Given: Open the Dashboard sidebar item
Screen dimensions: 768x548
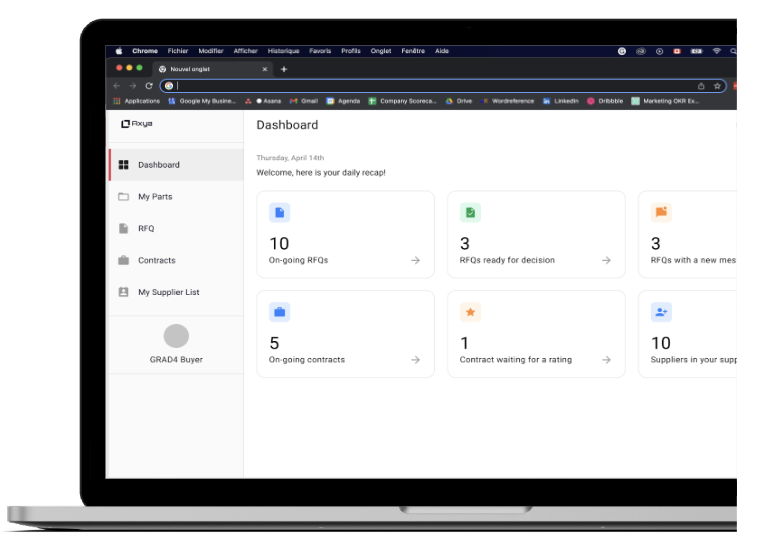Looking at the screenshot, I should (x=176, y=165).
